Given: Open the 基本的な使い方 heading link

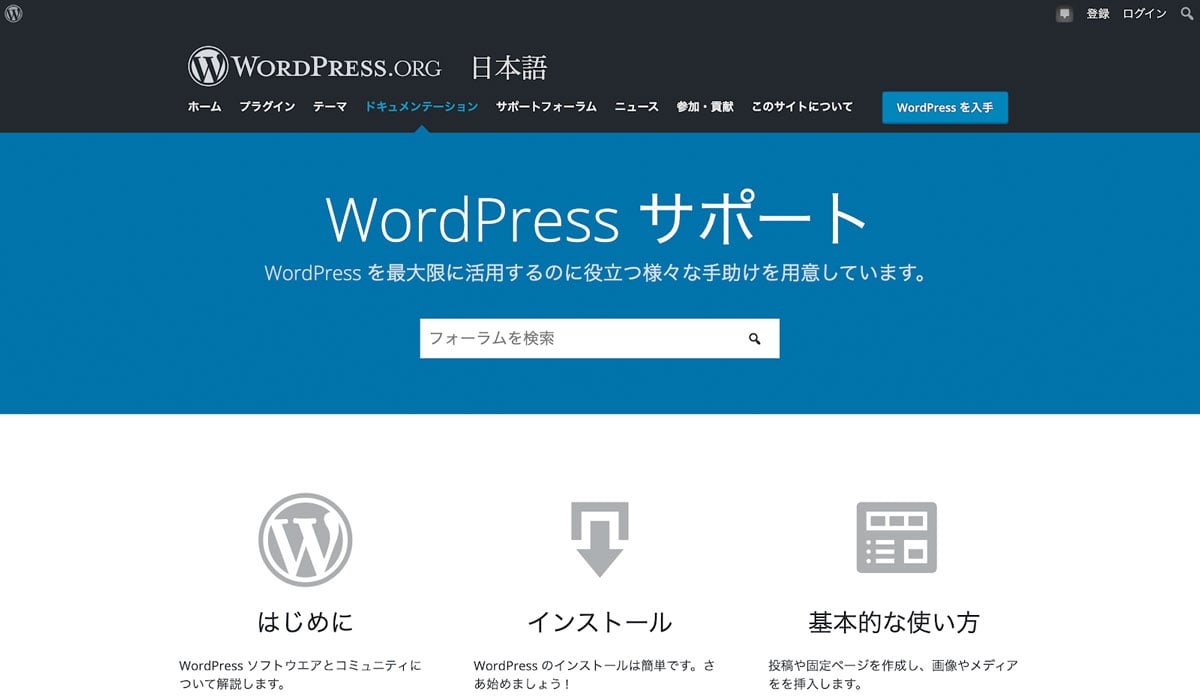Looking at the screenshot, I should (894, 622).
